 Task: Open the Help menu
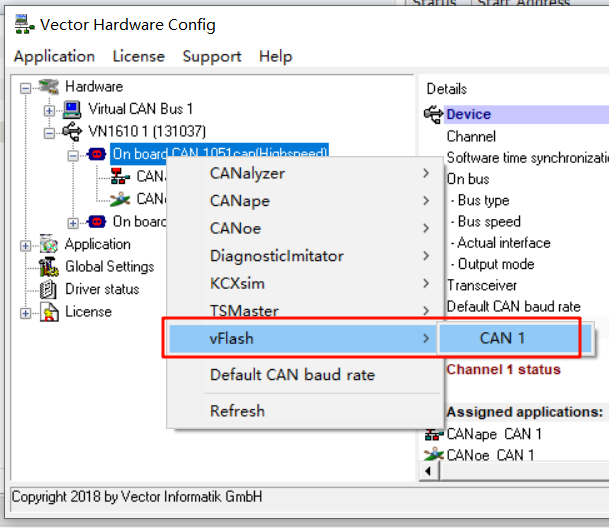click(x=275, y=57)
